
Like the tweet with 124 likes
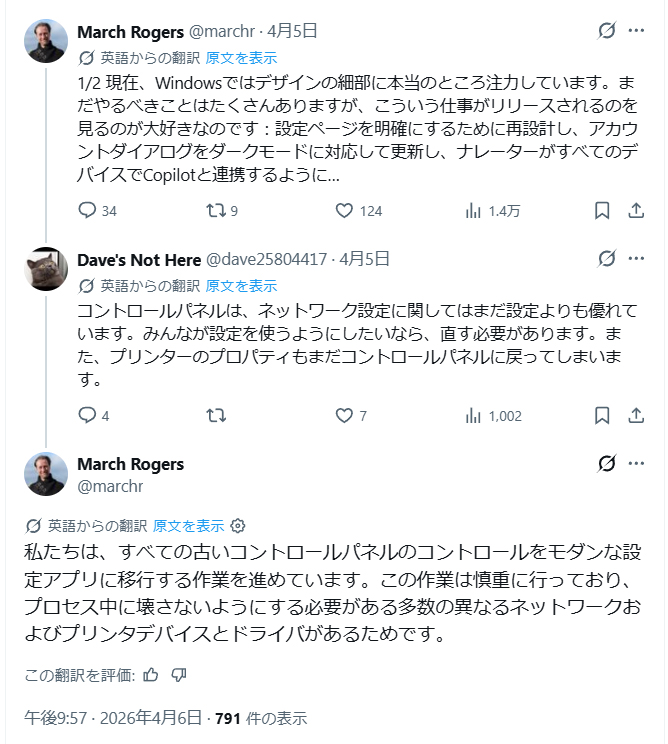345,211
